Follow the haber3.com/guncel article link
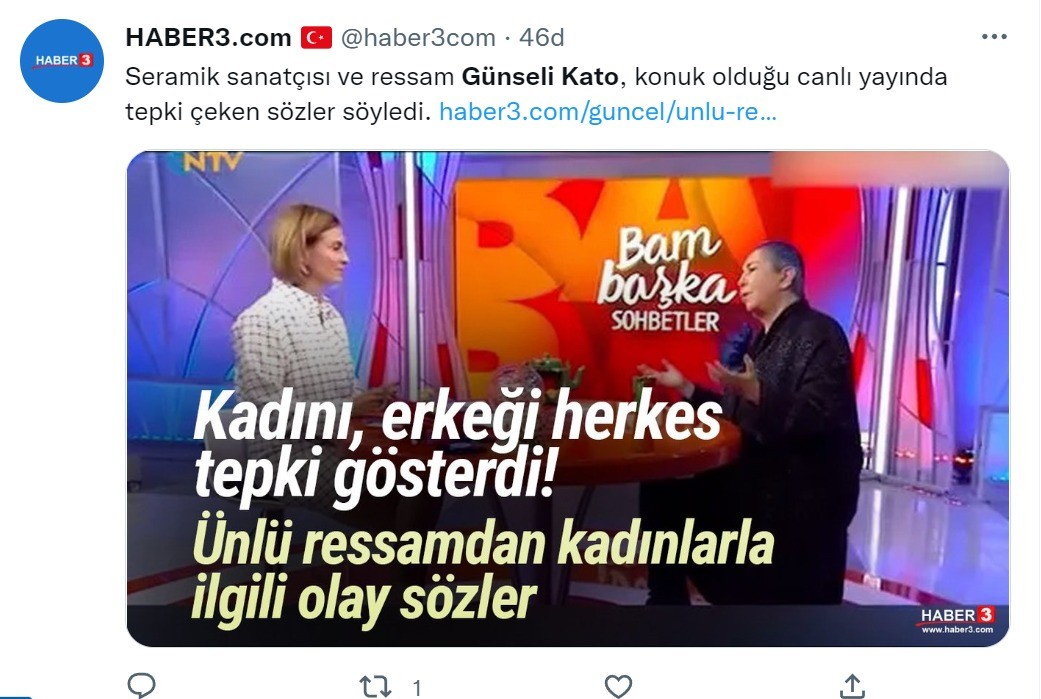The image size is (1041, 699). [x=607, y=112]
